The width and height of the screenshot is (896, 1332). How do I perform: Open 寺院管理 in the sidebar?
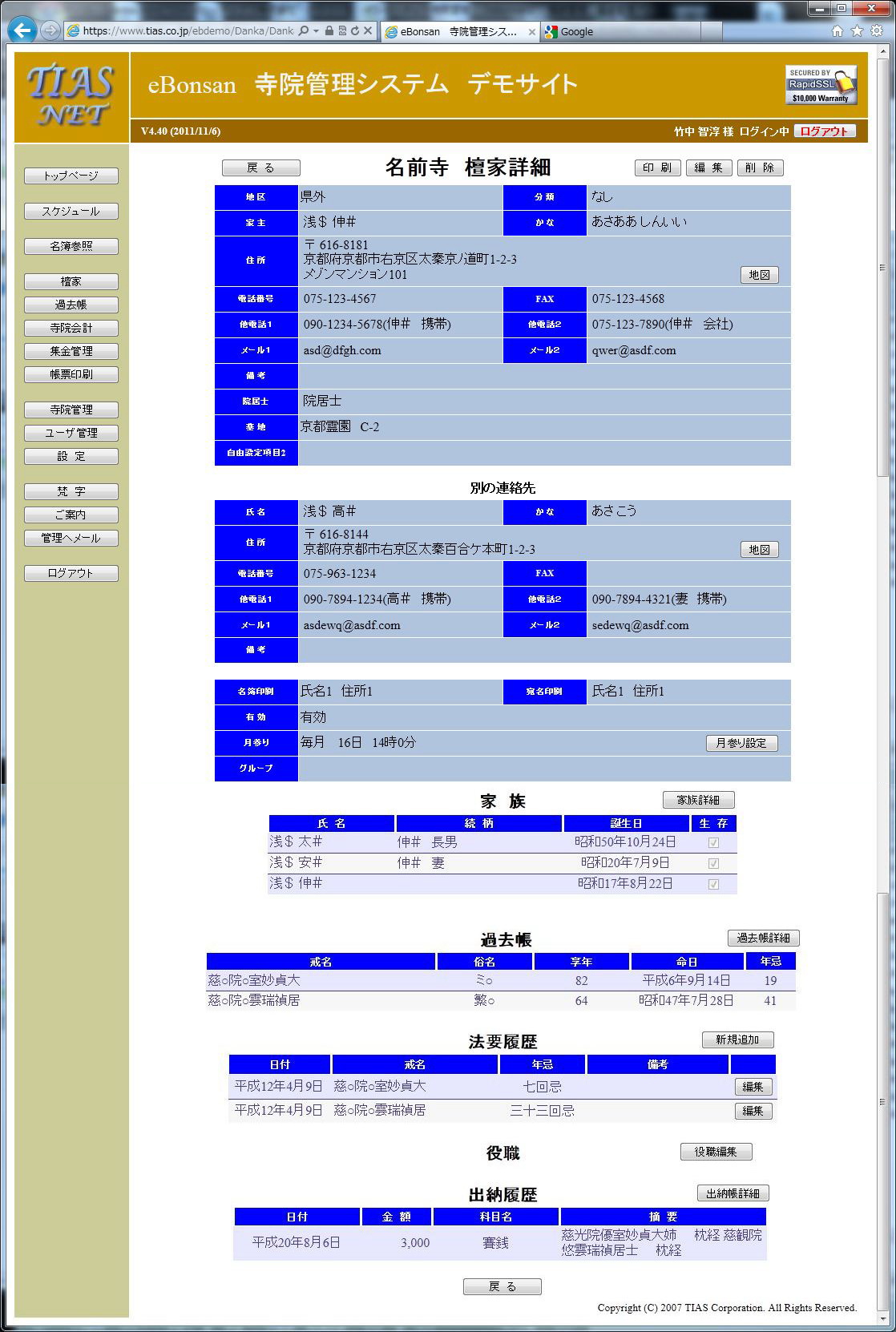click(x=71, y=410)
